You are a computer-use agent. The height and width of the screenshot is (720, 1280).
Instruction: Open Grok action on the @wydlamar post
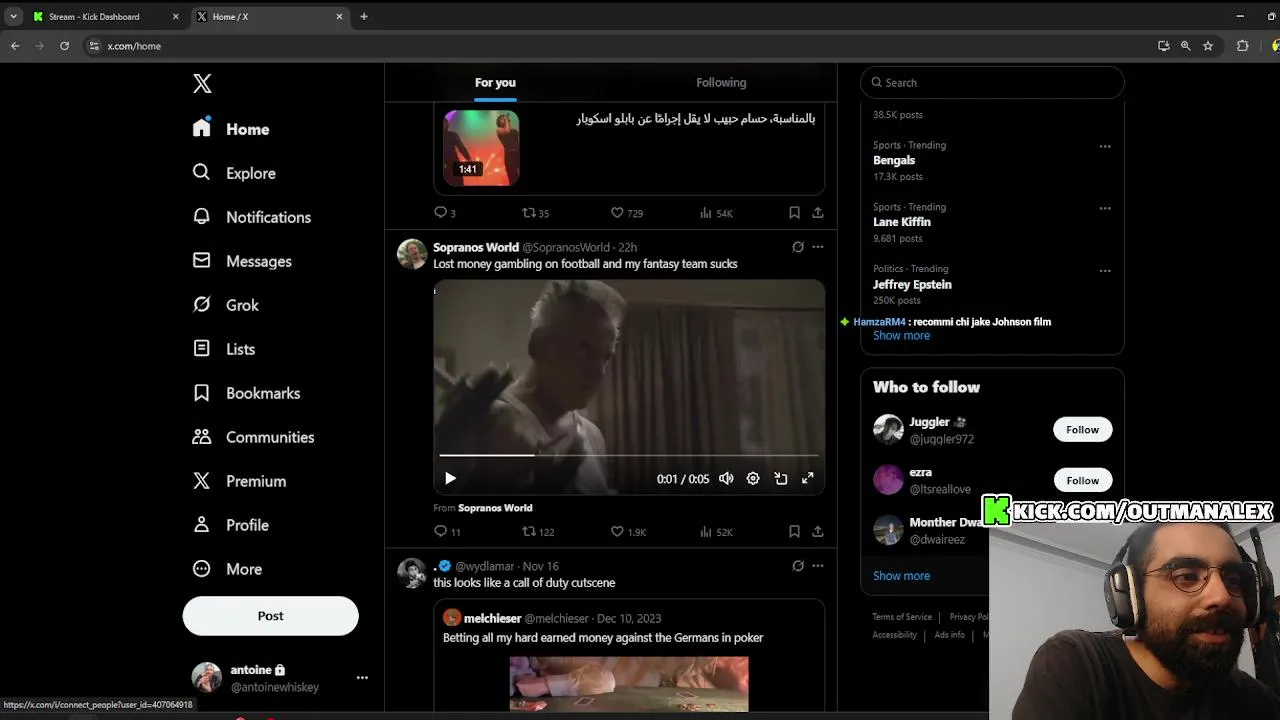(797, 566)
